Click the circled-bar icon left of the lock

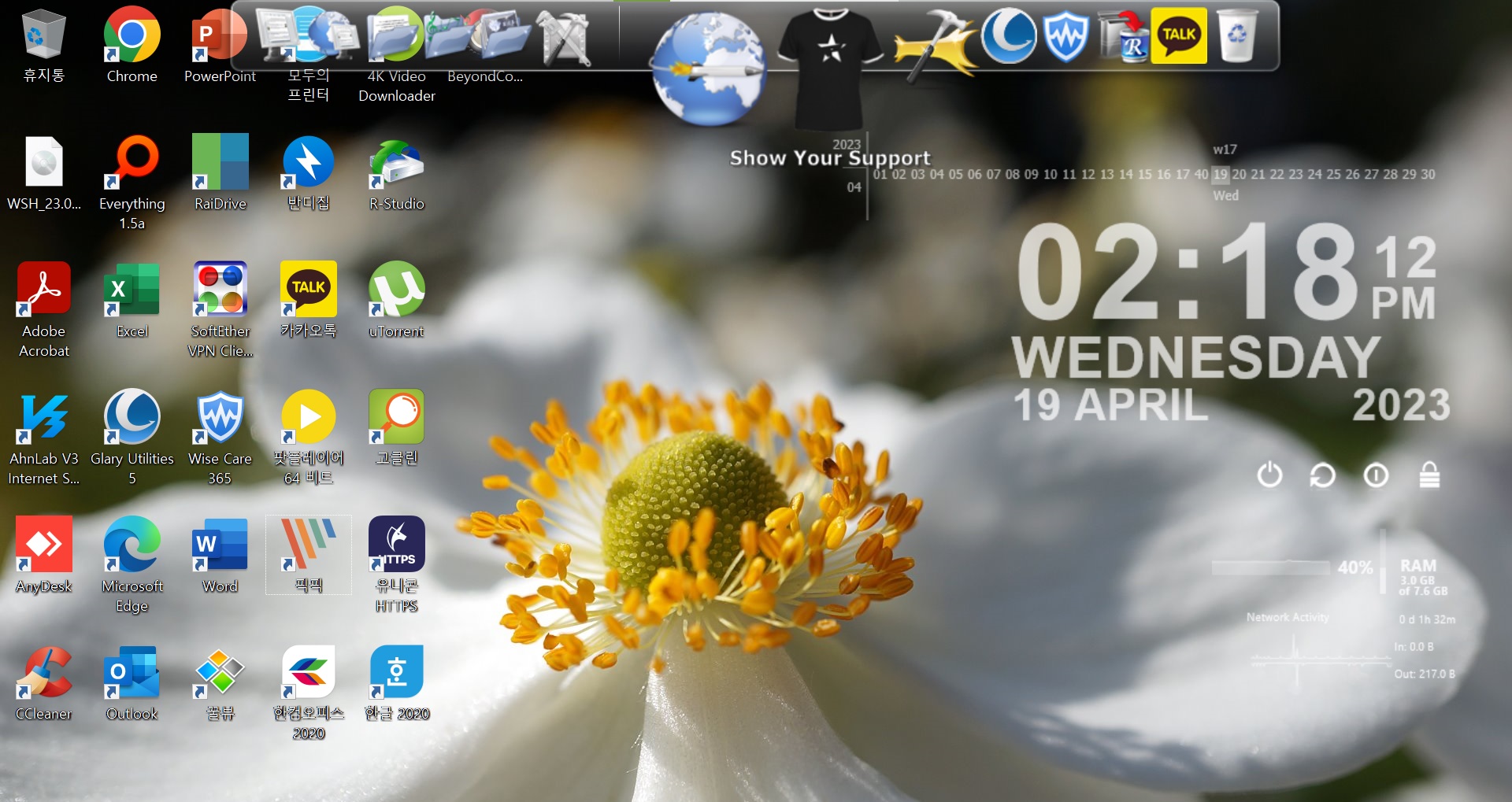pyautogui.click(x=1376, y=475)
